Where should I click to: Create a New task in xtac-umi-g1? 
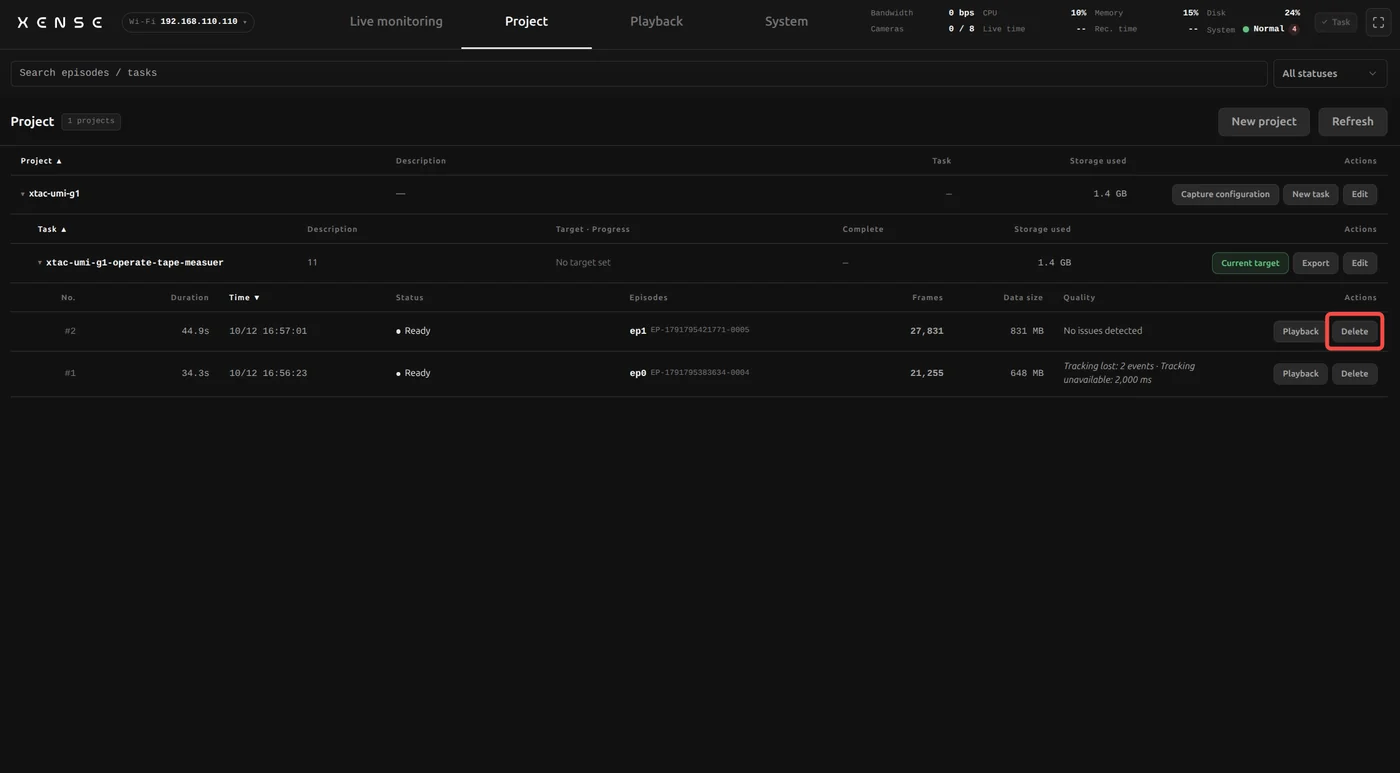click(1310, 194)
